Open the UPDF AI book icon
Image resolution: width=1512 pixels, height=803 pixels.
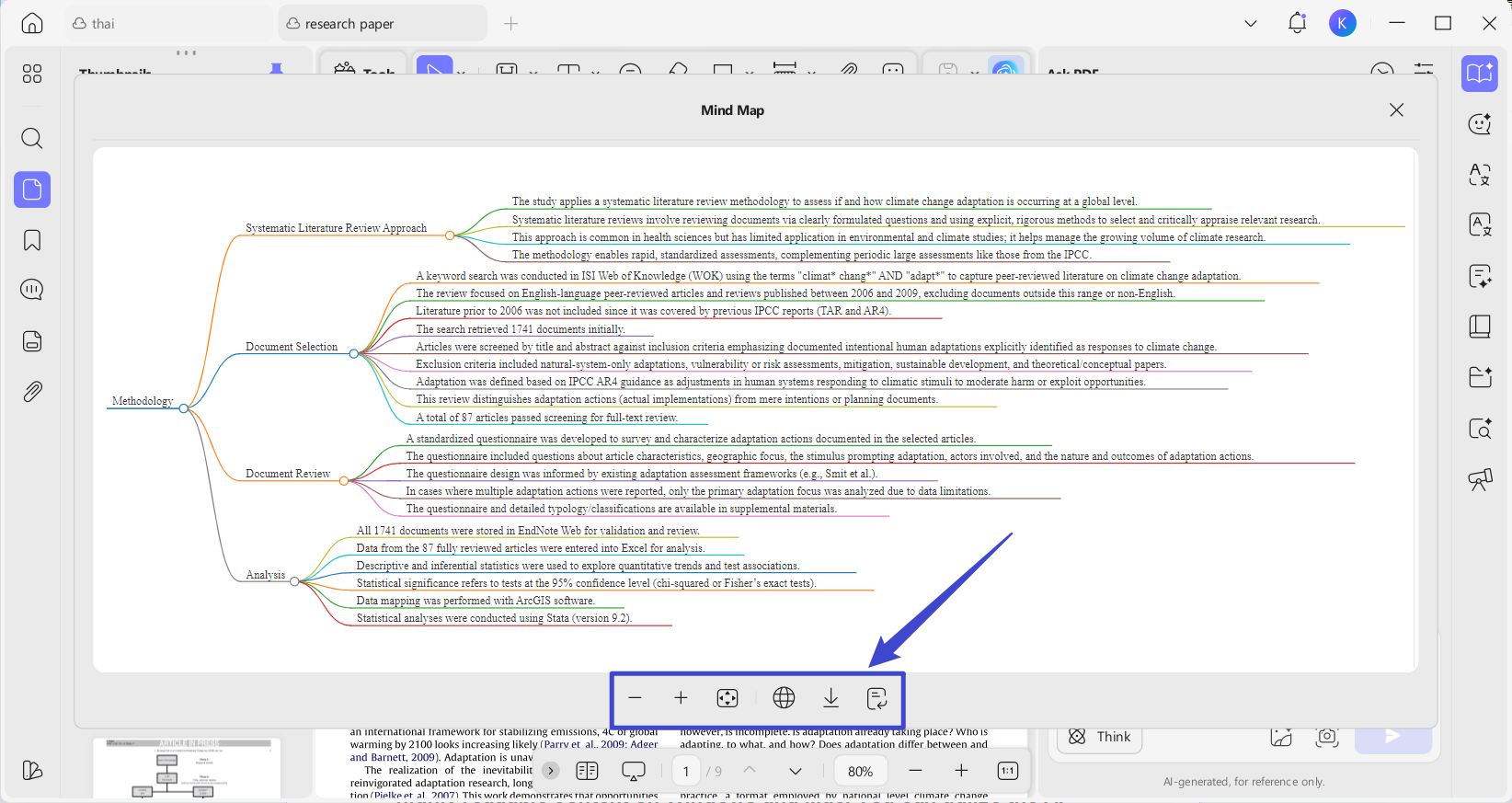coord(1480,74)
